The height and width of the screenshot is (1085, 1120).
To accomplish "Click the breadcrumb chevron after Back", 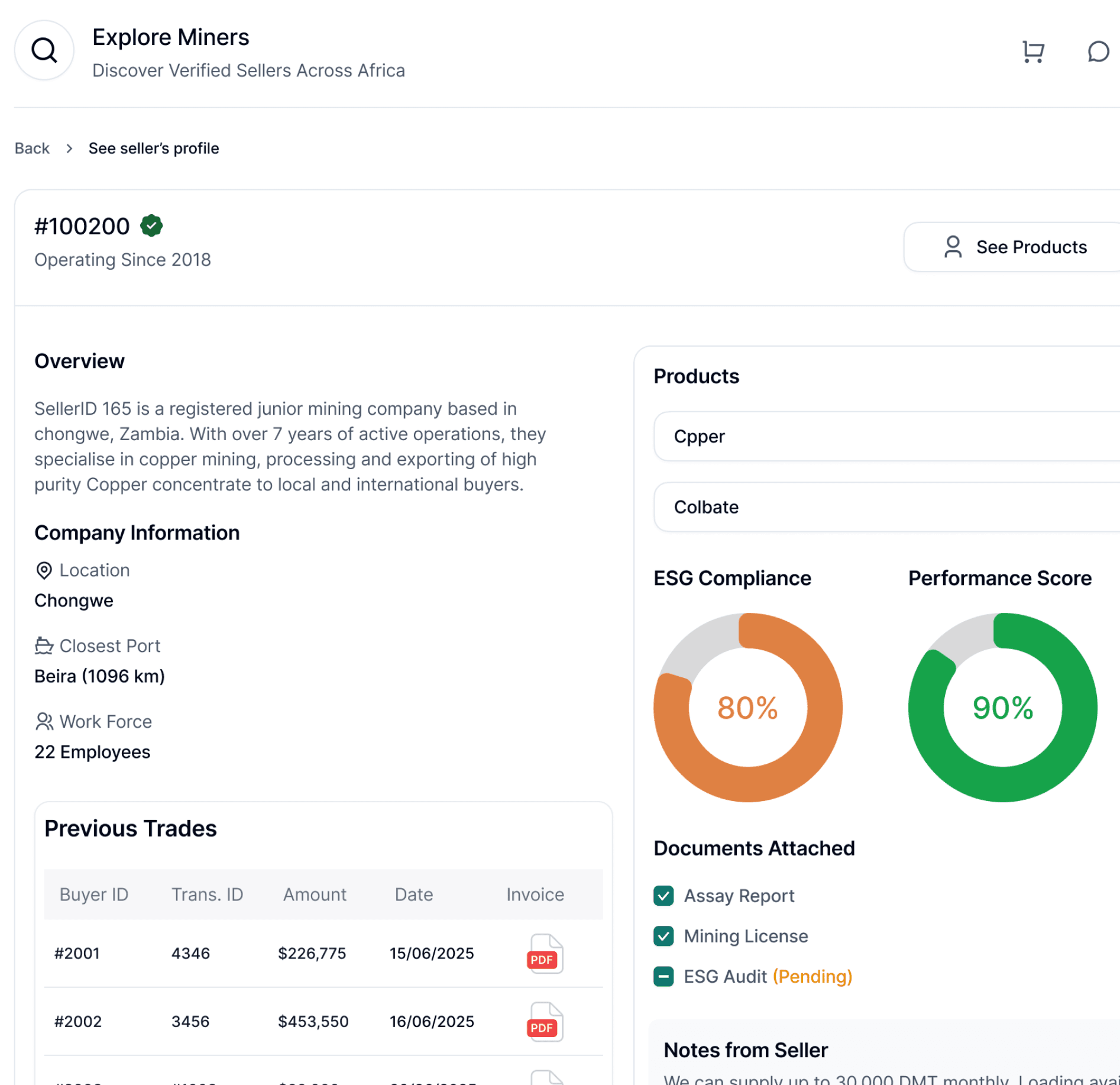I will tap(69, 148).
